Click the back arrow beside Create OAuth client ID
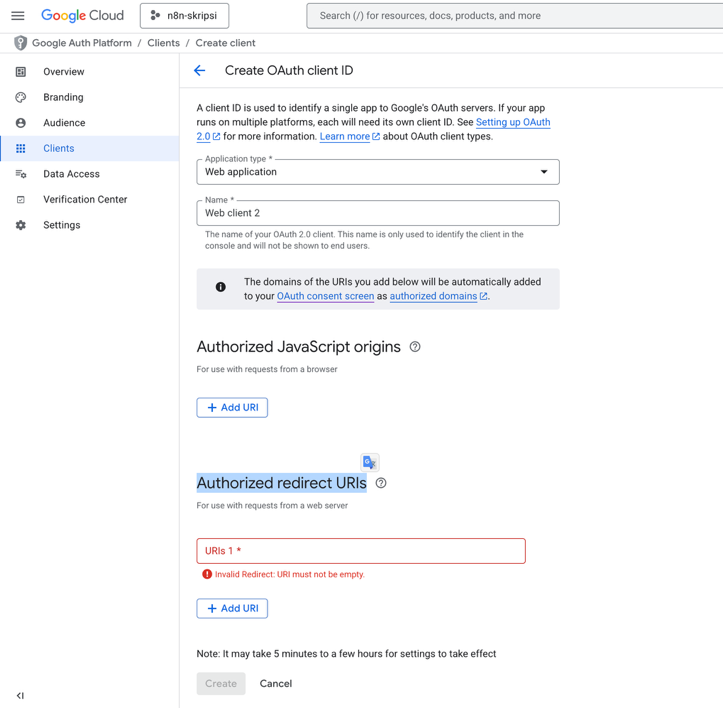The width and height of the screenshot is (723, 708). click(200, 71)
